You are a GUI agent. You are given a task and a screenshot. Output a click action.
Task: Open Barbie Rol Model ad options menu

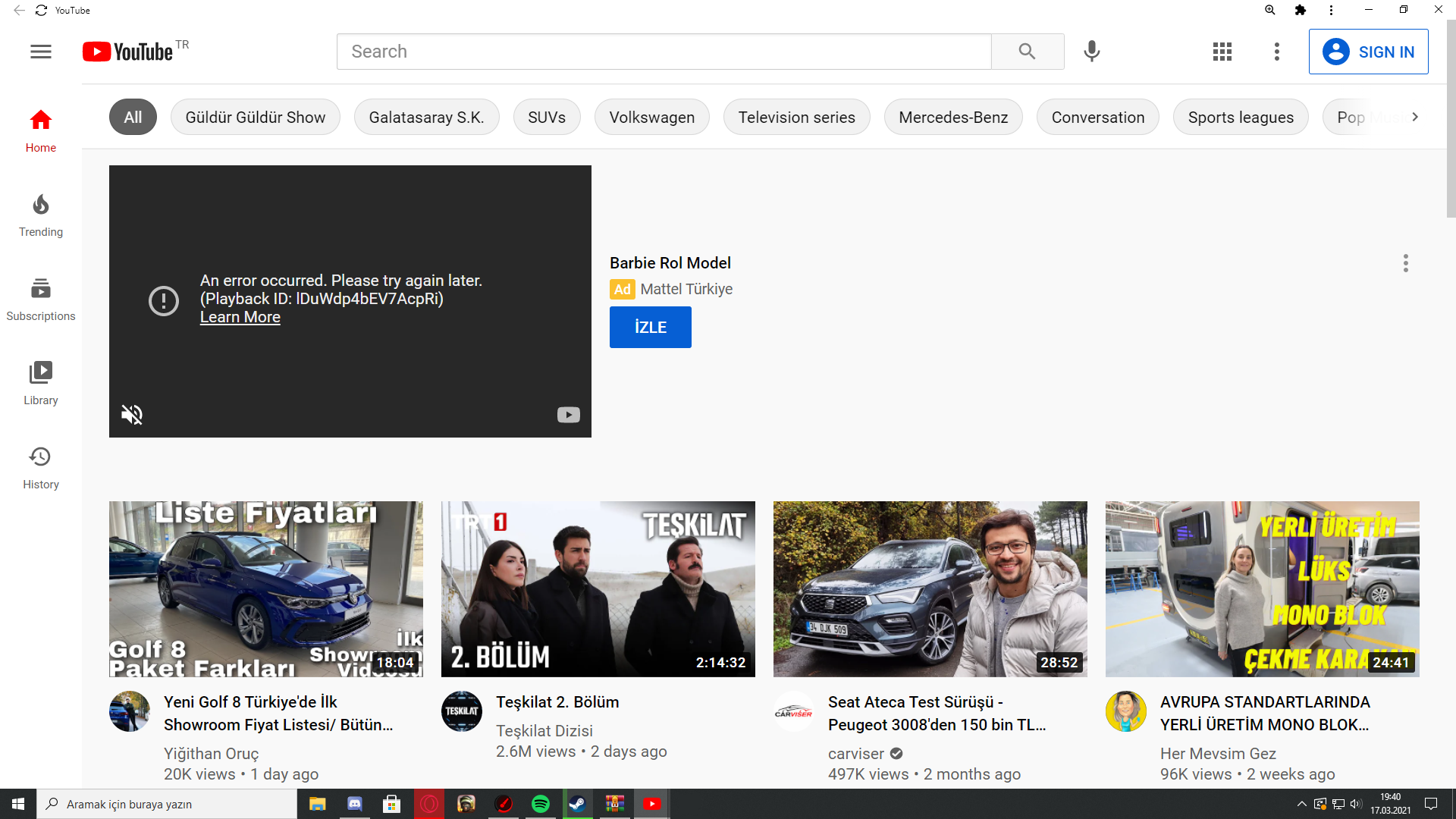tap(1405, 263)
